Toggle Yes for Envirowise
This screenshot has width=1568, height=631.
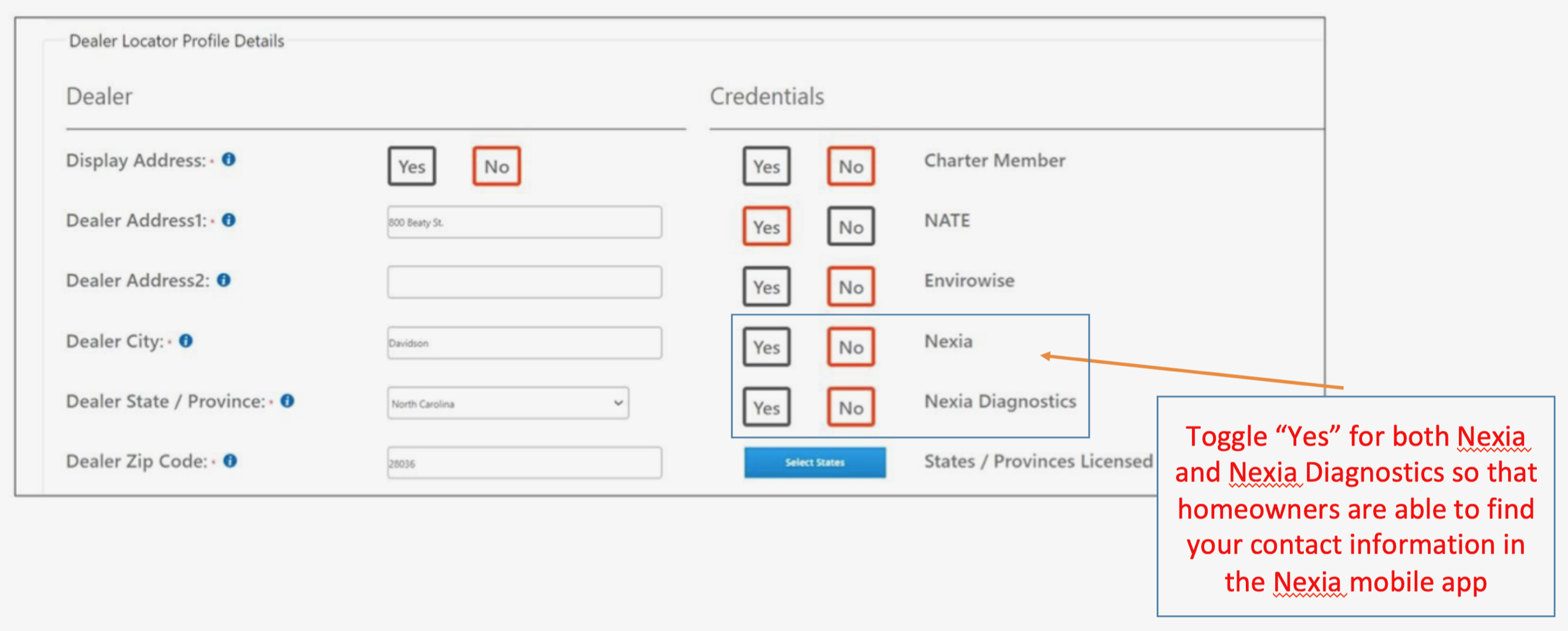click(766, 287)
